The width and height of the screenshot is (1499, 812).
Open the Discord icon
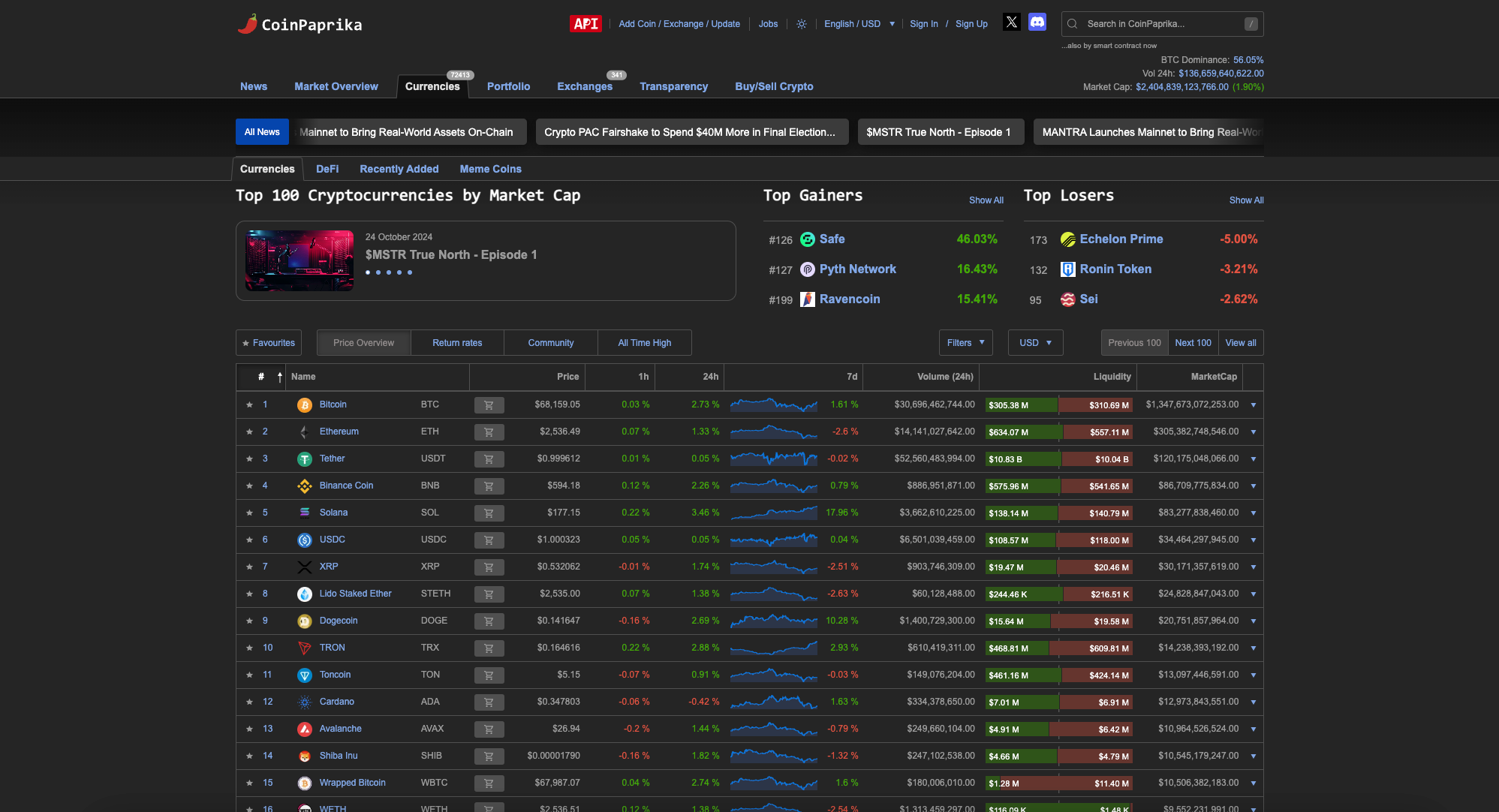pos(1037,22)
